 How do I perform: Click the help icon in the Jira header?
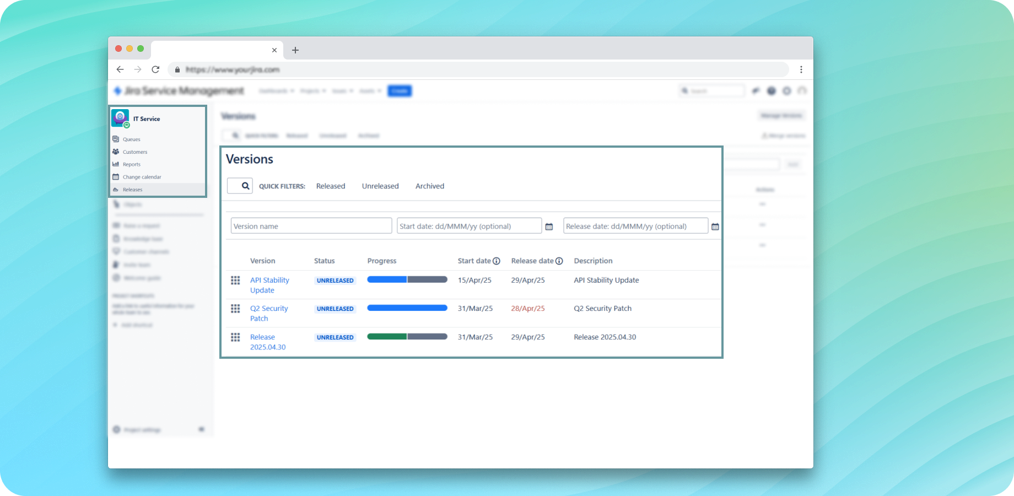coord(771,91)
